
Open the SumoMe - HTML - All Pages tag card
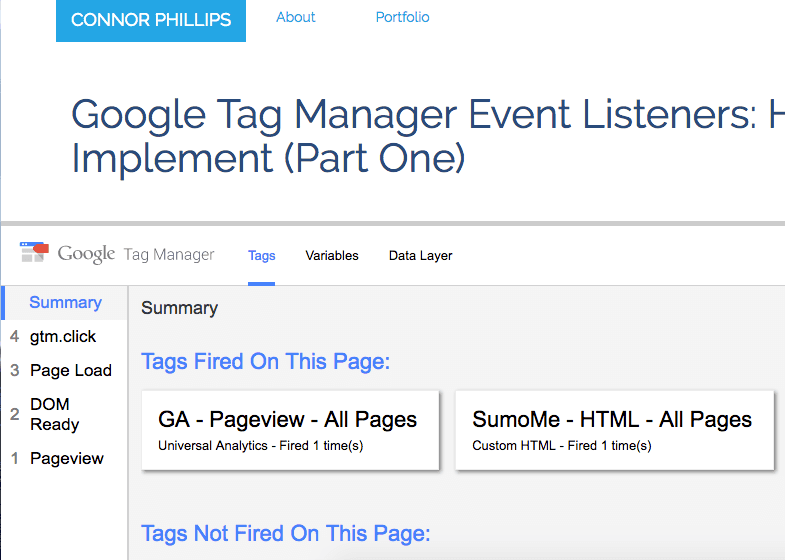pyautogui.click(x=614, y=430)
